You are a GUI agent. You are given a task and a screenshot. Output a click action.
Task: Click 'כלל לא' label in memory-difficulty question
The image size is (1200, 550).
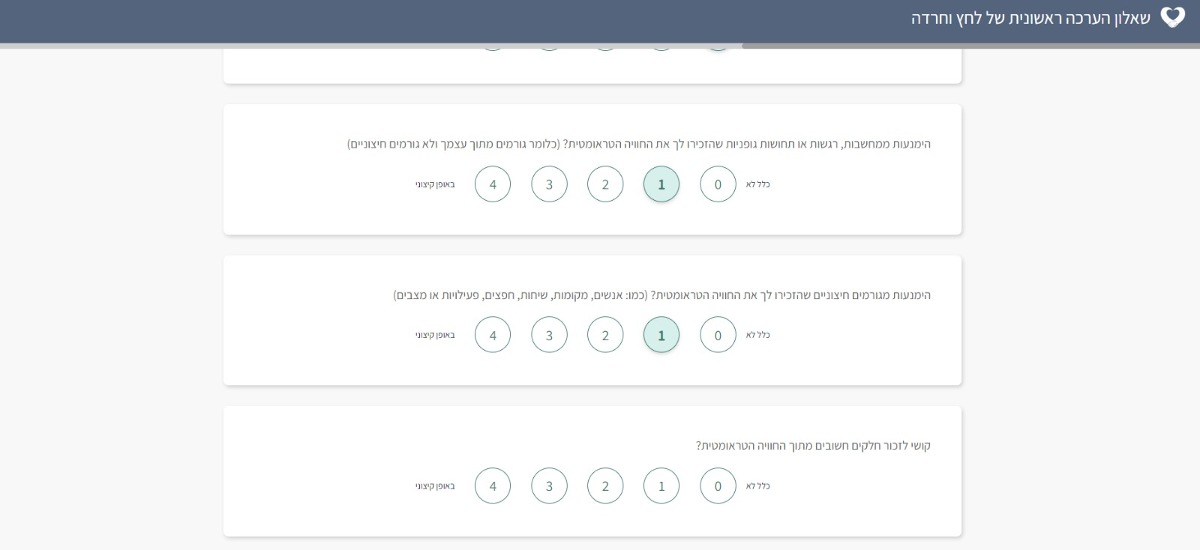(758, 486)
